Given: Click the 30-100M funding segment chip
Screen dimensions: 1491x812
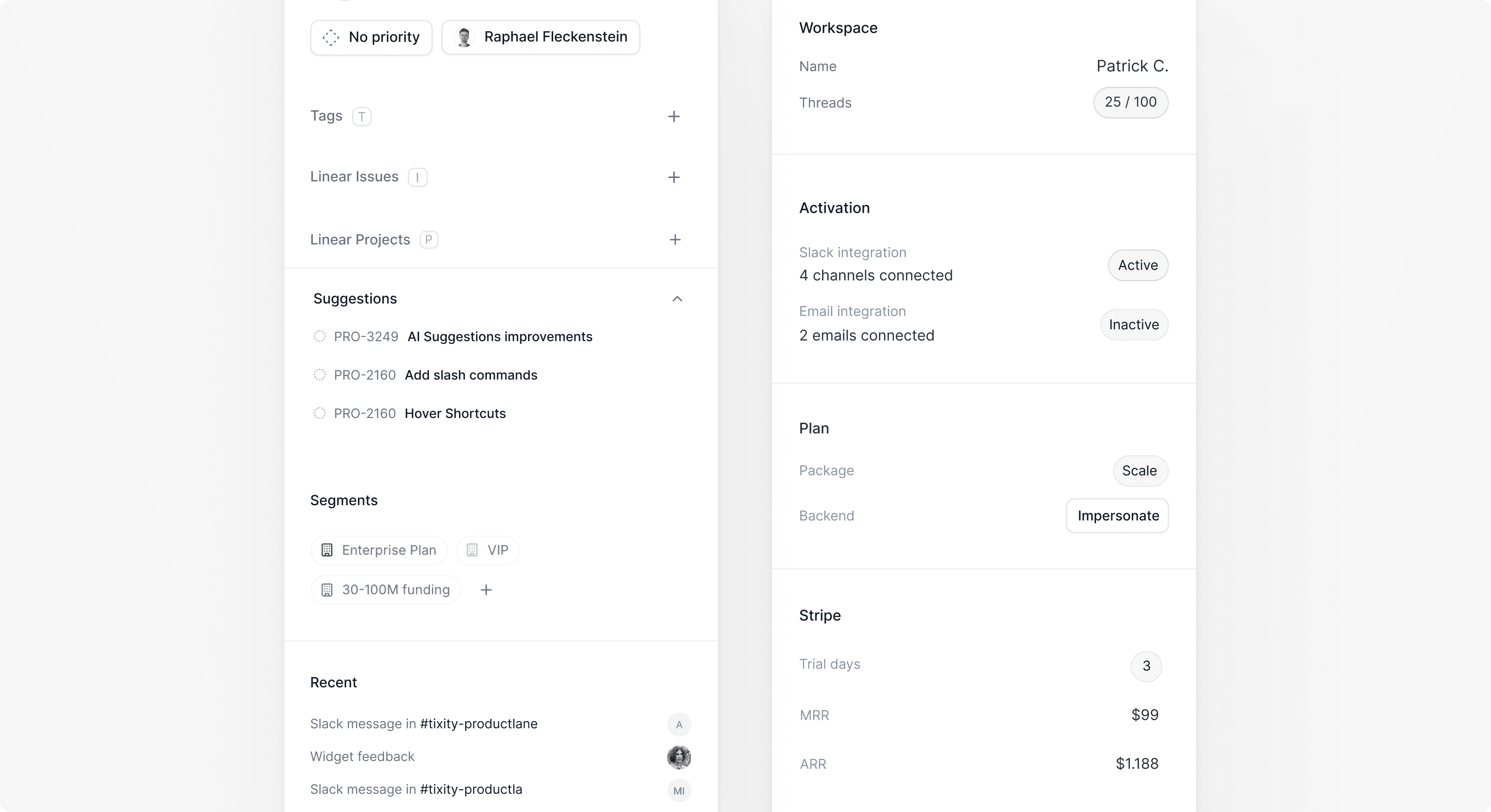Looking at the screenshot, I should [x=385, y=590].
